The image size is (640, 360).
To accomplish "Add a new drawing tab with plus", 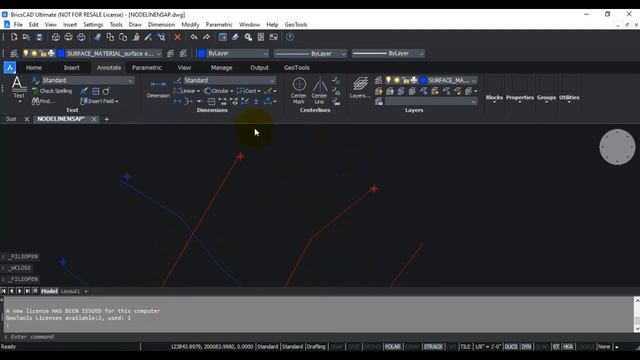I will pos(107,119).
